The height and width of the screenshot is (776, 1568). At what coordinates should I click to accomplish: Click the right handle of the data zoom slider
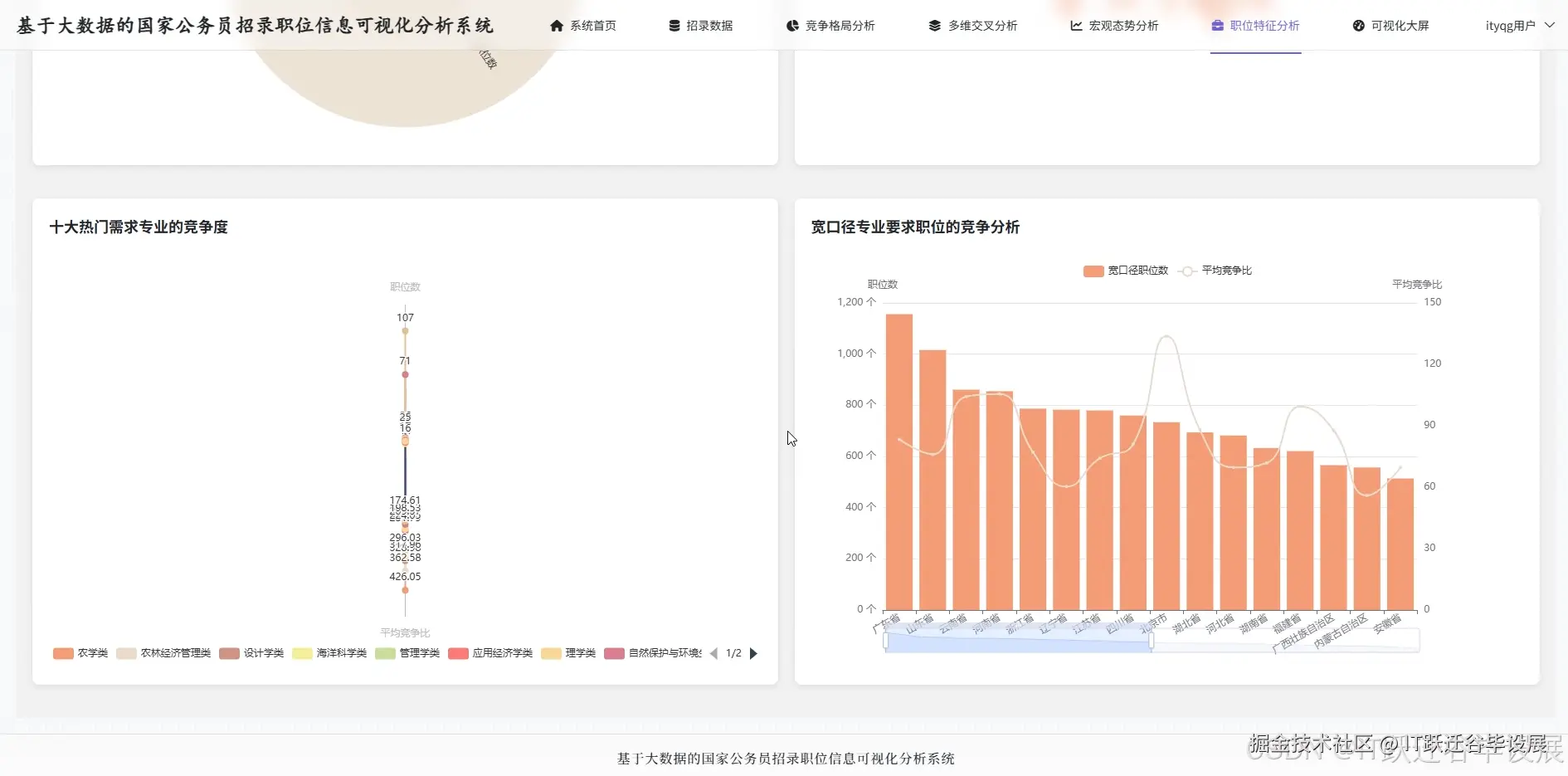tap(1152, 641)
